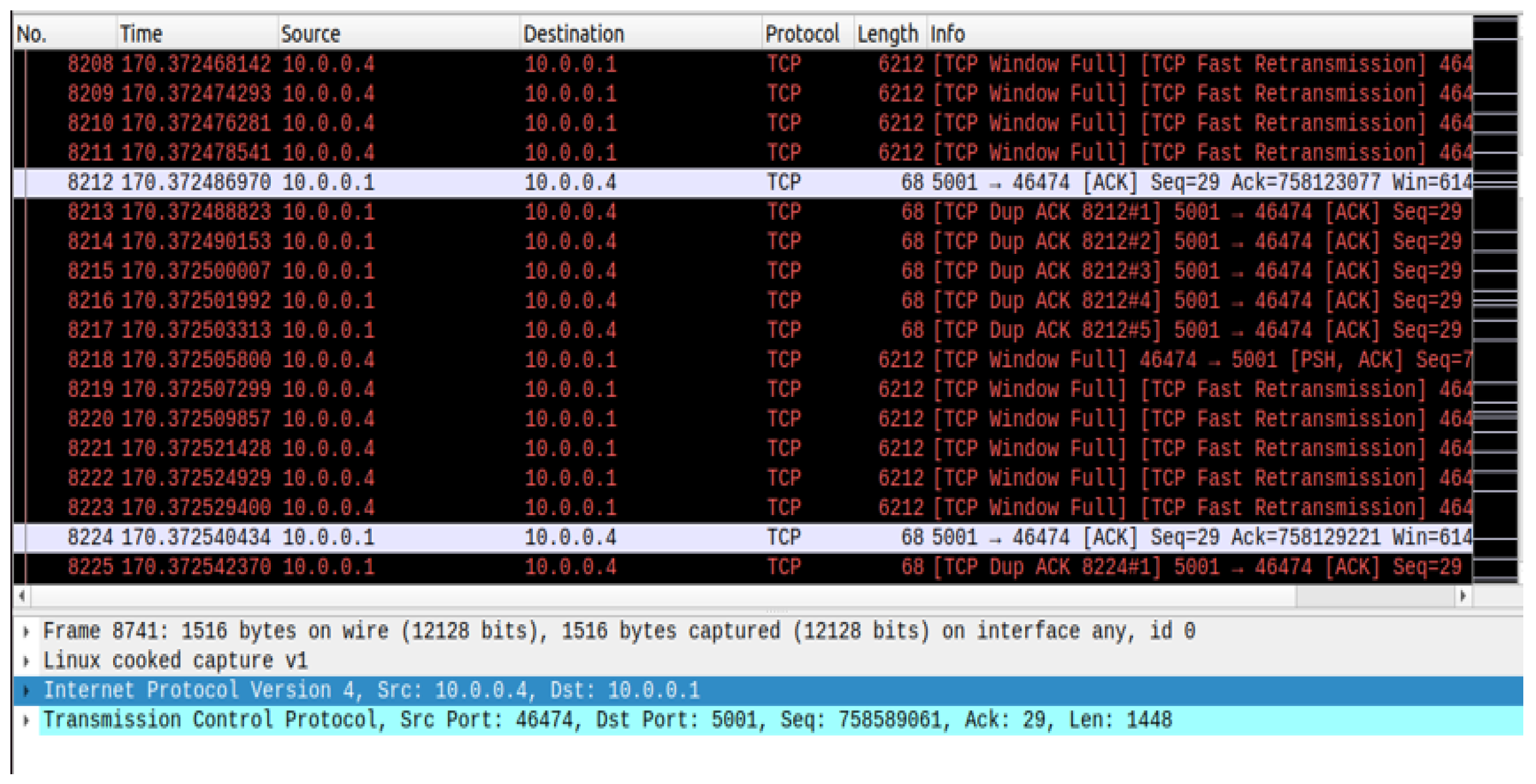Select packet 8224 with Ack=758129221
This screenshot has width=1536, height=784.
tap(596, 537)
